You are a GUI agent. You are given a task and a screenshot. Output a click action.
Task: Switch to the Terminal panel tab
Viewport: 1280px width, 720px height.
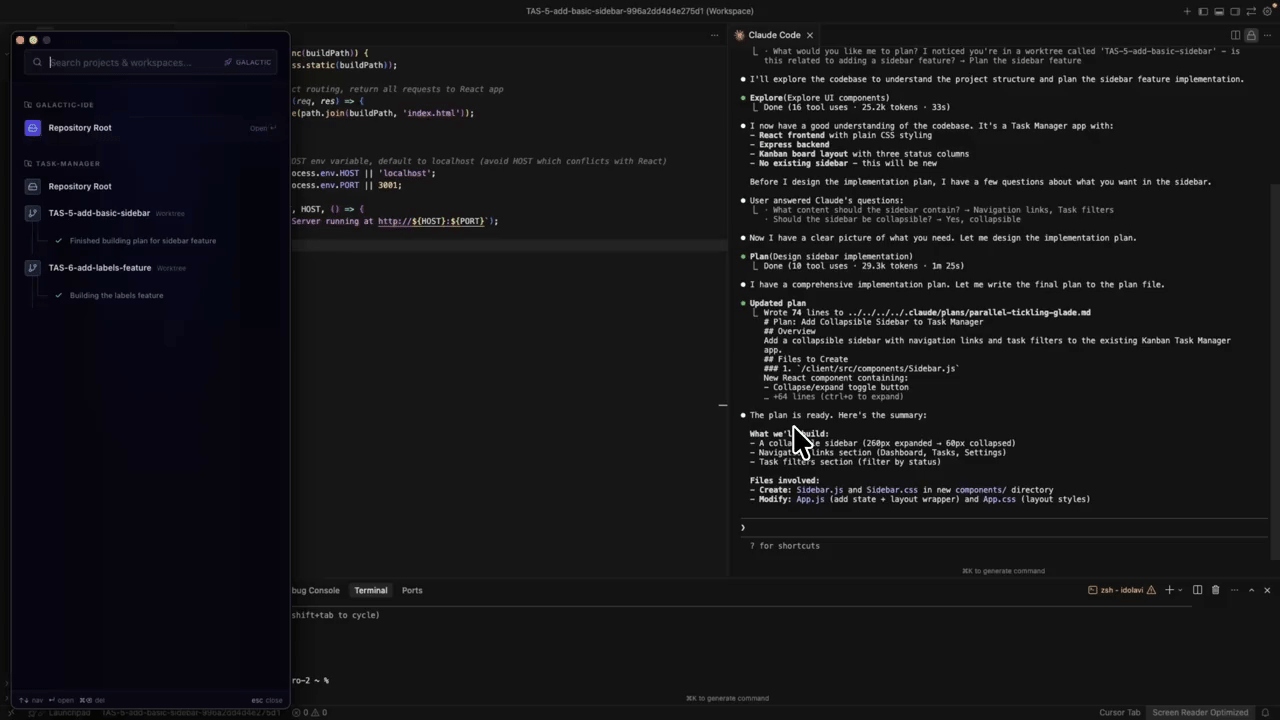click(x=370, y=590)
